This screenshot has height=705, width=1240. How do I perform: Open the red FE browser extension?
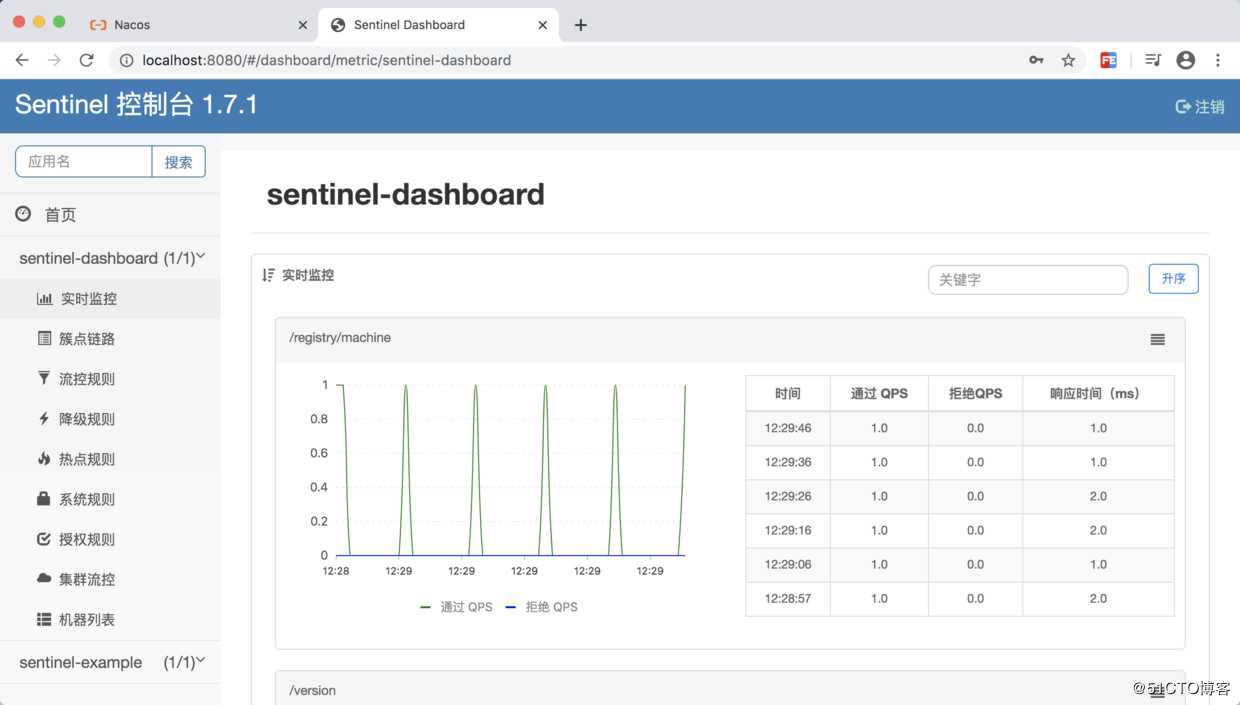[1108, 60]
